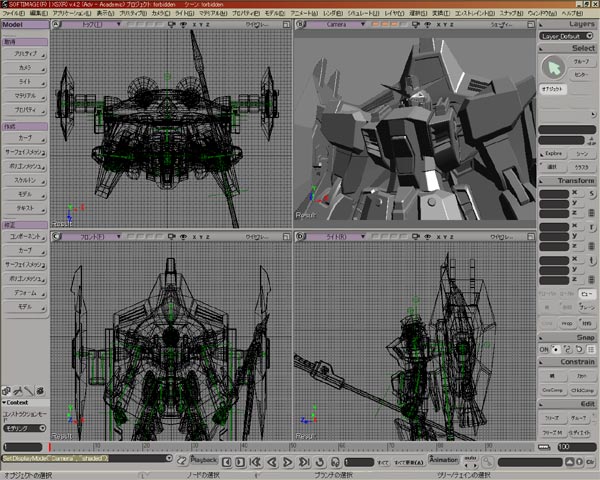The image size is (600, 480).
Task: Toggle the playback loop icon
Action: pyautogui.click(x=320, y=462)
